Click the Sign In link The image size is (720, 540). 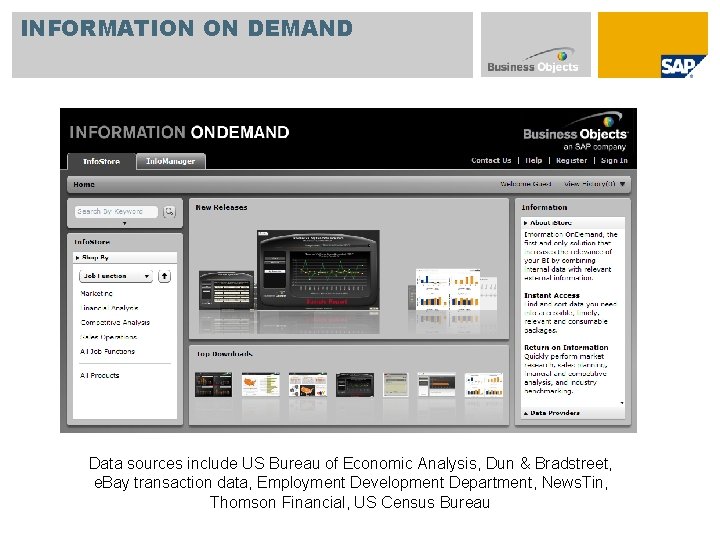pos(614,160)
